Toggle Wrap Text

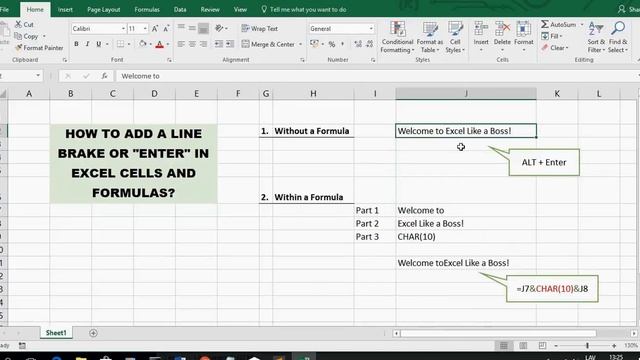pyautogui.click(x=260, y=29)
